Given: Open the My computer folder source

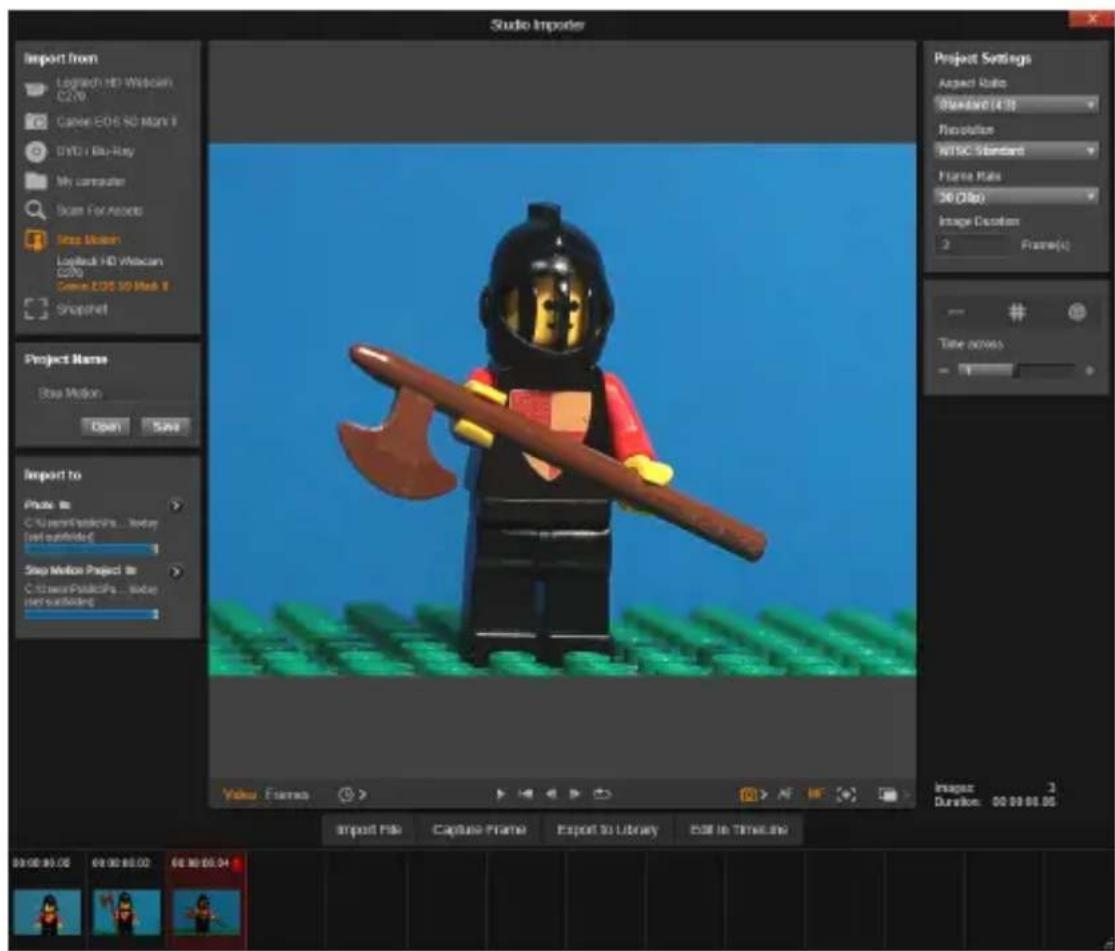Looking at the screenshot, I should [x=75, y=181].
